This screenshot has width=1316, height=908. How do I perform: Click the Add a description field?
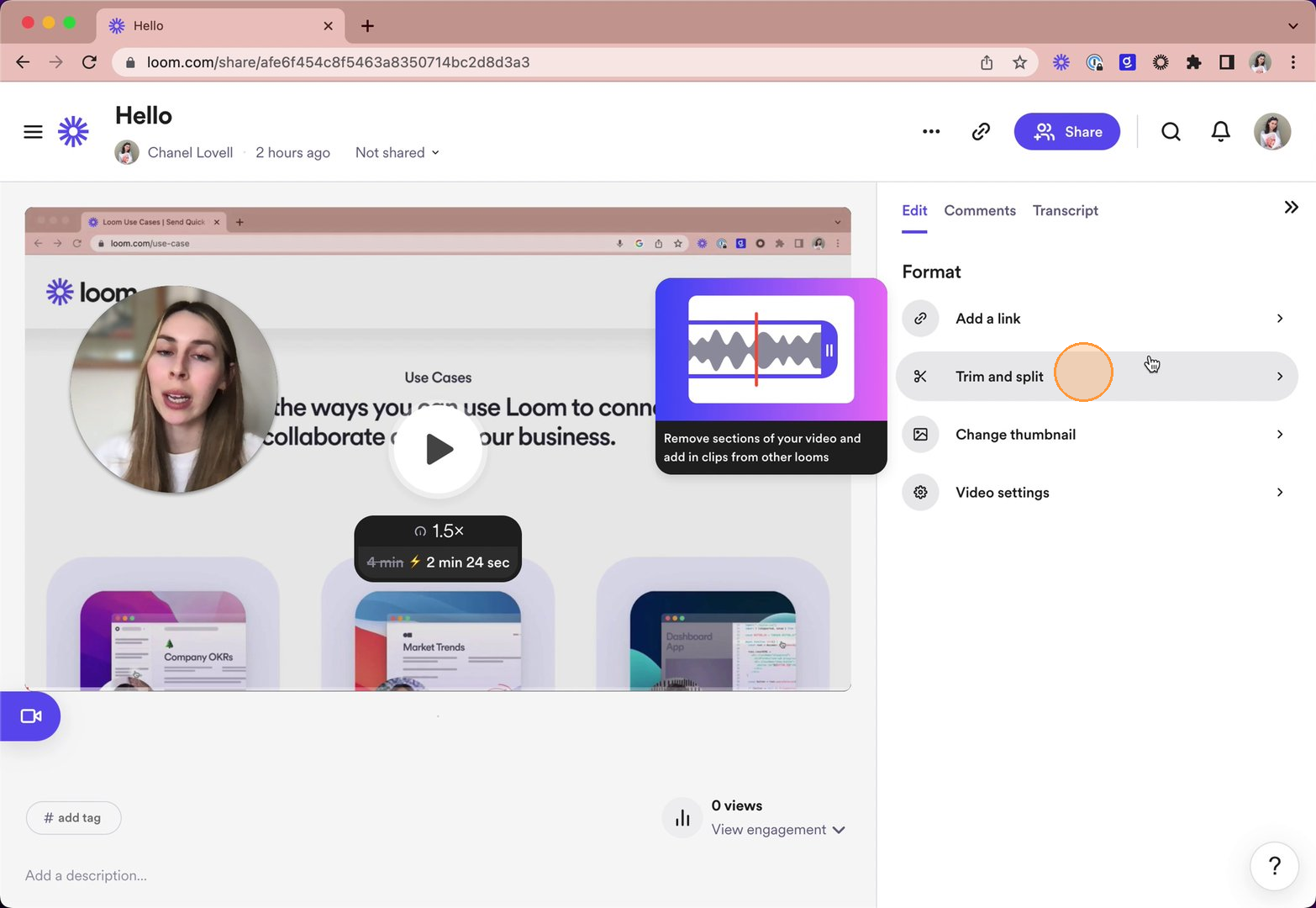(86, 875)
